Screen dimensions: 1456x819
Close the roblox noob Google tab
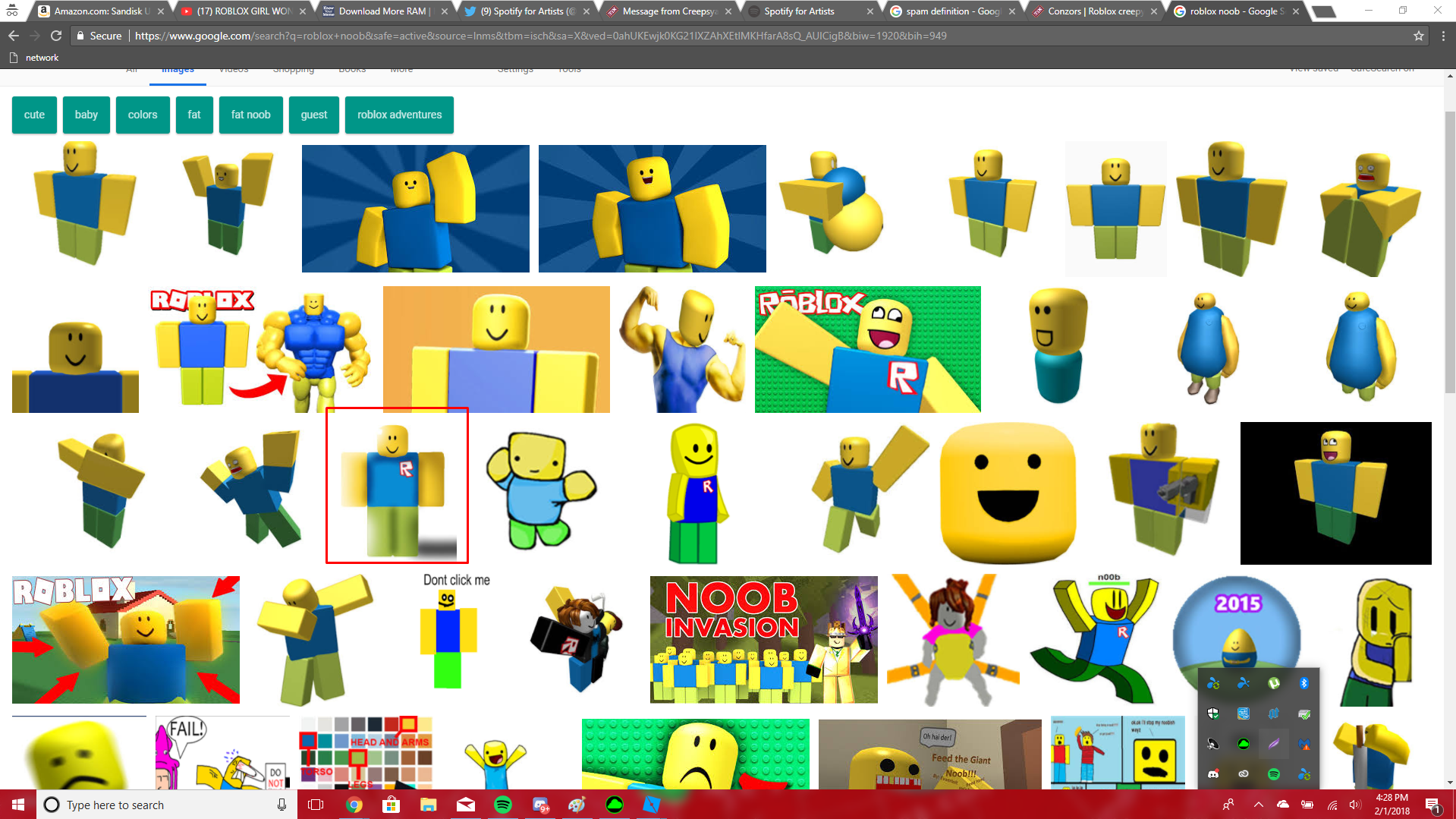(1296, 11)
